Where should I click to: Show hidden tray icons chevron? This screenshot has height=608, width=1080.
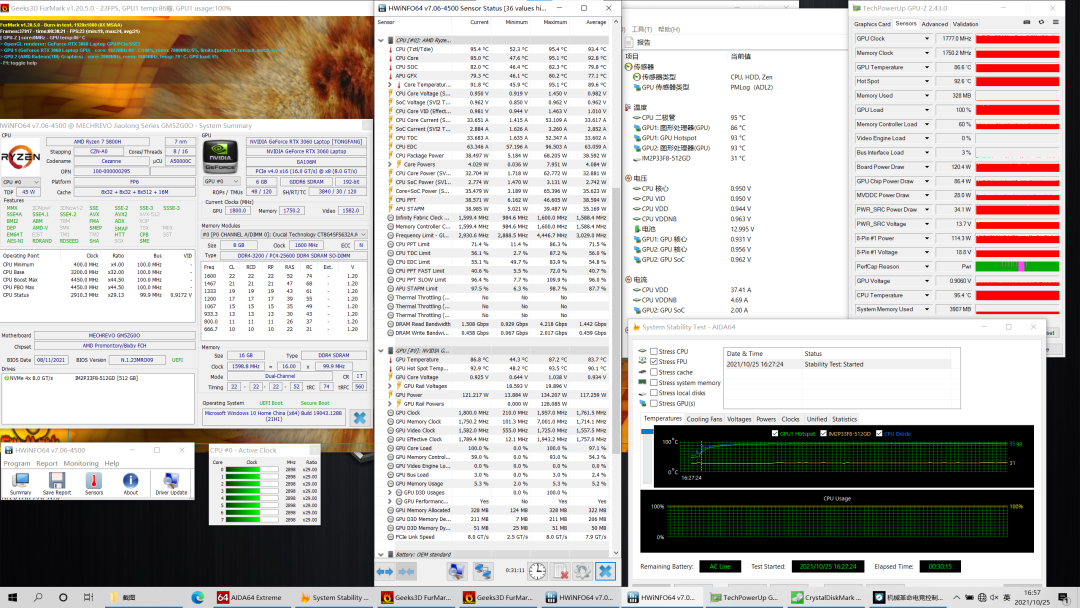click(x=956, y=597)
